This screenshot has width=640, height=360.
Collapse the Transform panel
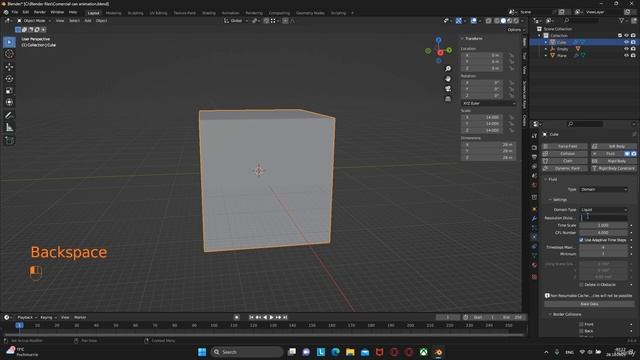click(472, 38)
